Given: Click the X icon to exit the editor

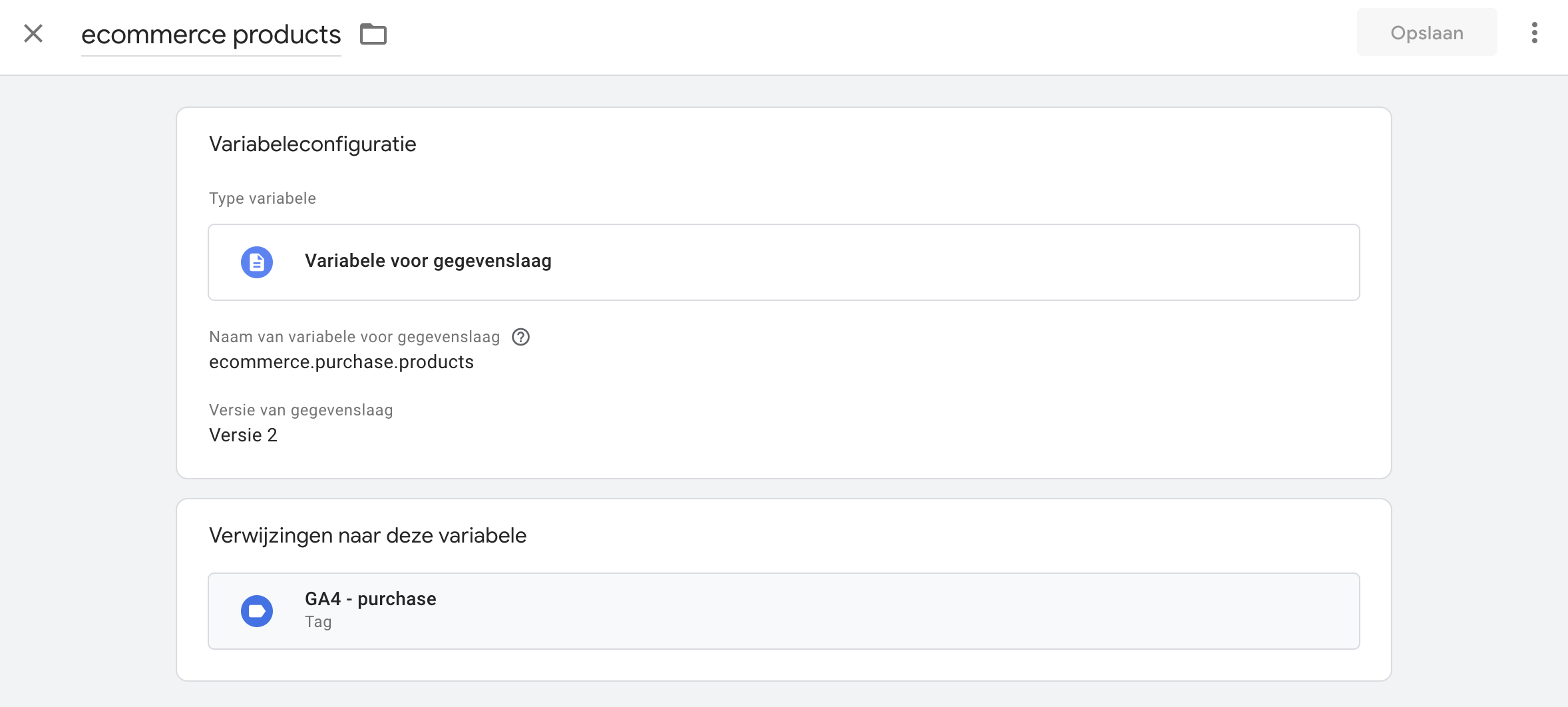Looking at the screenshot, I should click(32, 33).
